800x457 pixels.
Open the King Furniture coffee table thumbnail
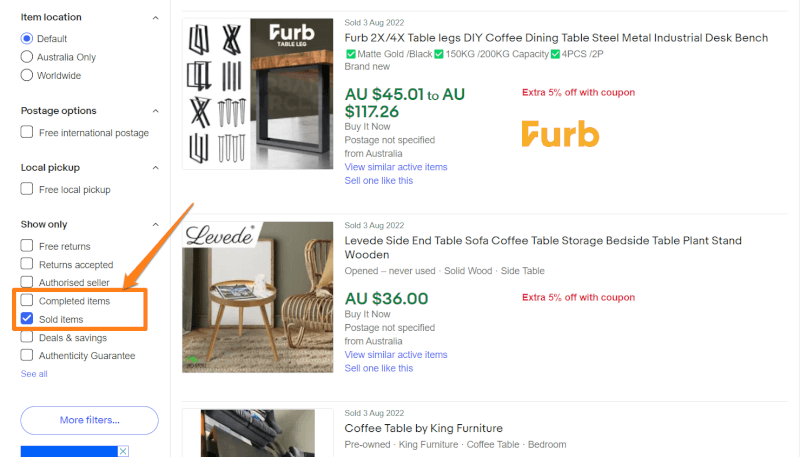coord(258,433)
